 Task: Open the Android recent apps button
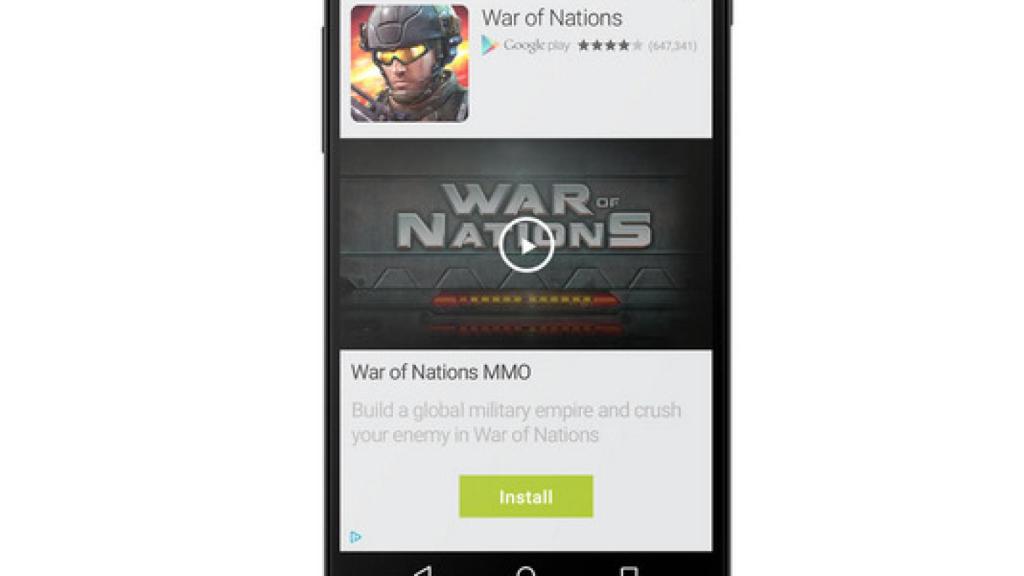coord(629,571)
